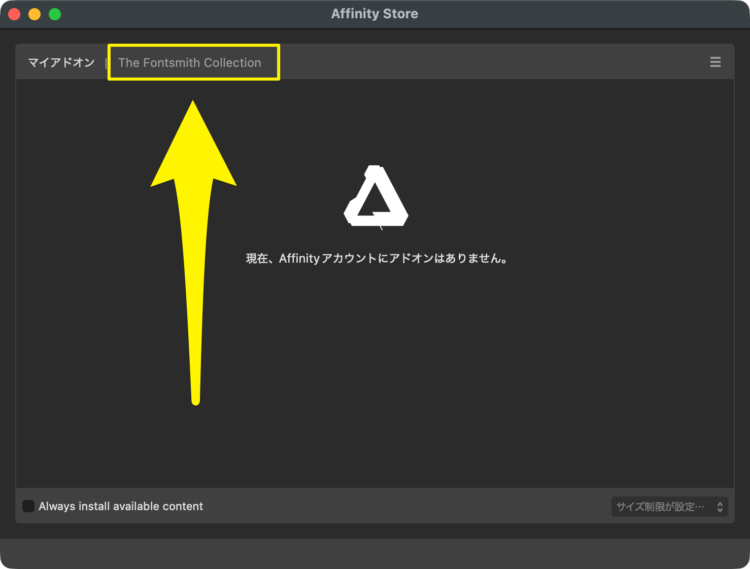Click the yellow highlight box border
The image size is (750, 569).
[279, 62]
